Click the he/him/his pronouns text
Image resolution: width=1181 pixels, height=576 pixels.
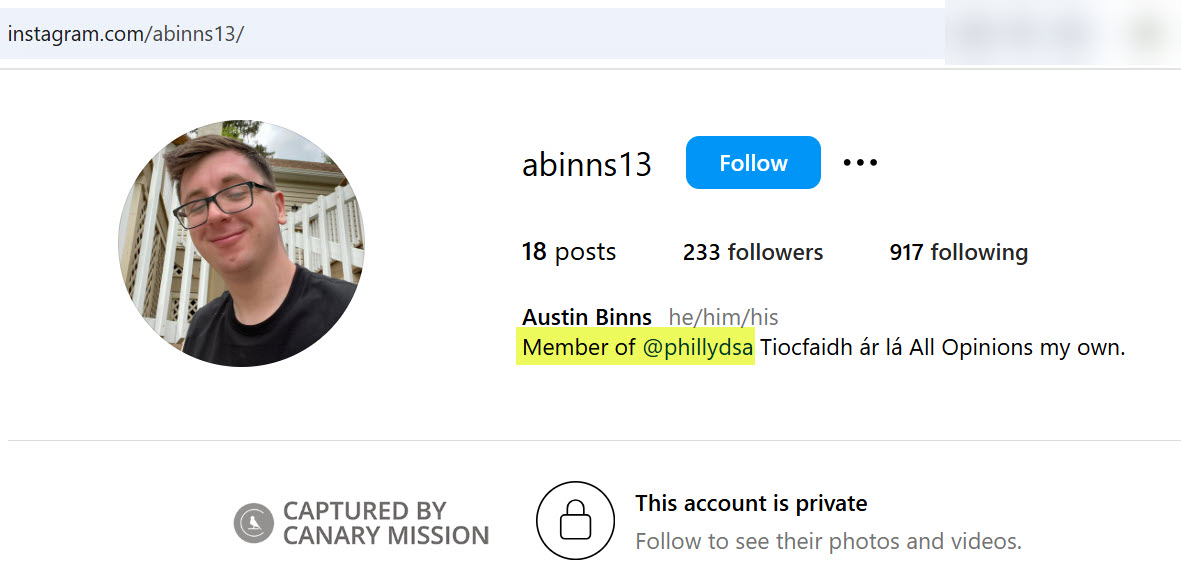pyautogui.click(x=723, y=318)
